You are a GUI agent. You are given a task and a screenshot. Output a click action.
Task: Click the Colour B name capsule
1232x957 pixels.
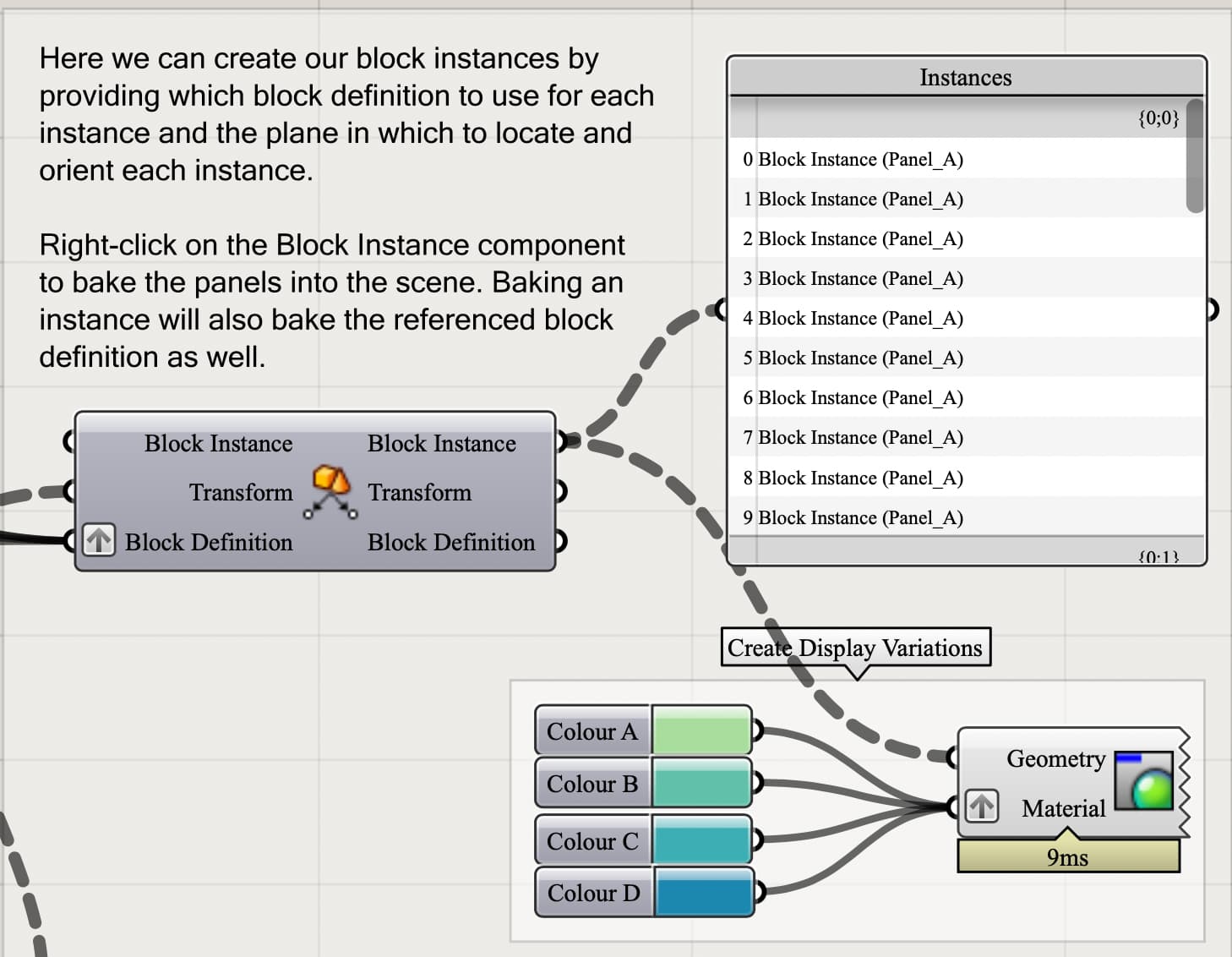591,785
